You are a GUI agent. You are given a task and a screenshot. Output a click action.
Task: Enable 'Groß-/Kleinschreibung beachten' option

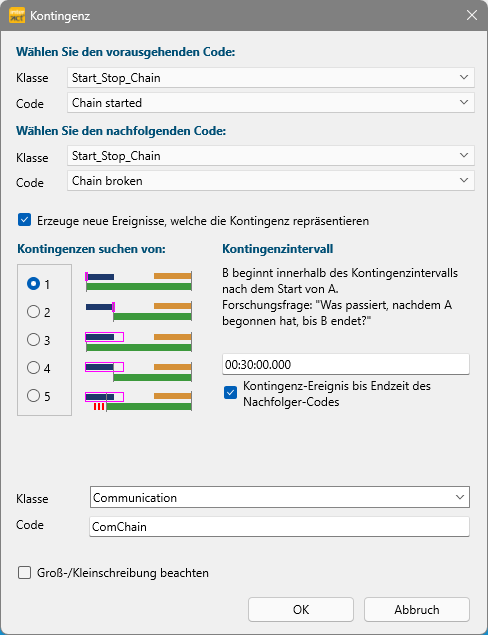[x=24, y=573]
